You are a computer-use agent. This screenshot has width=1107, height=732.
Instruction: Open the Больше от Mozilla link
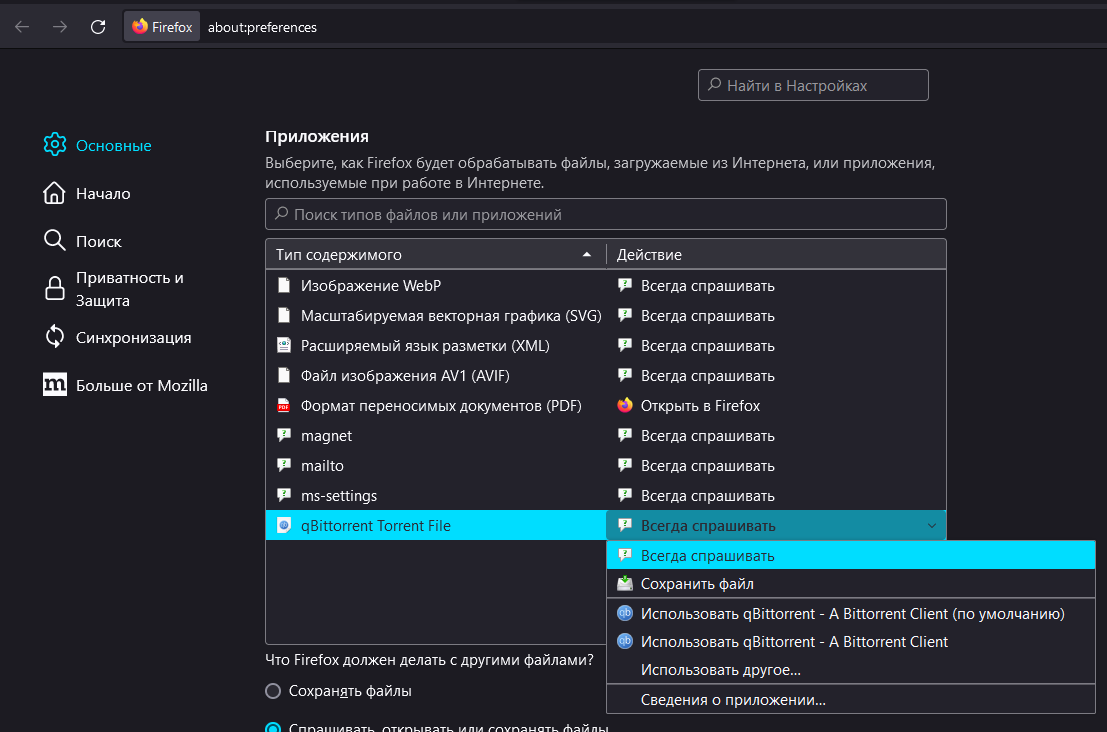point(126,385)
